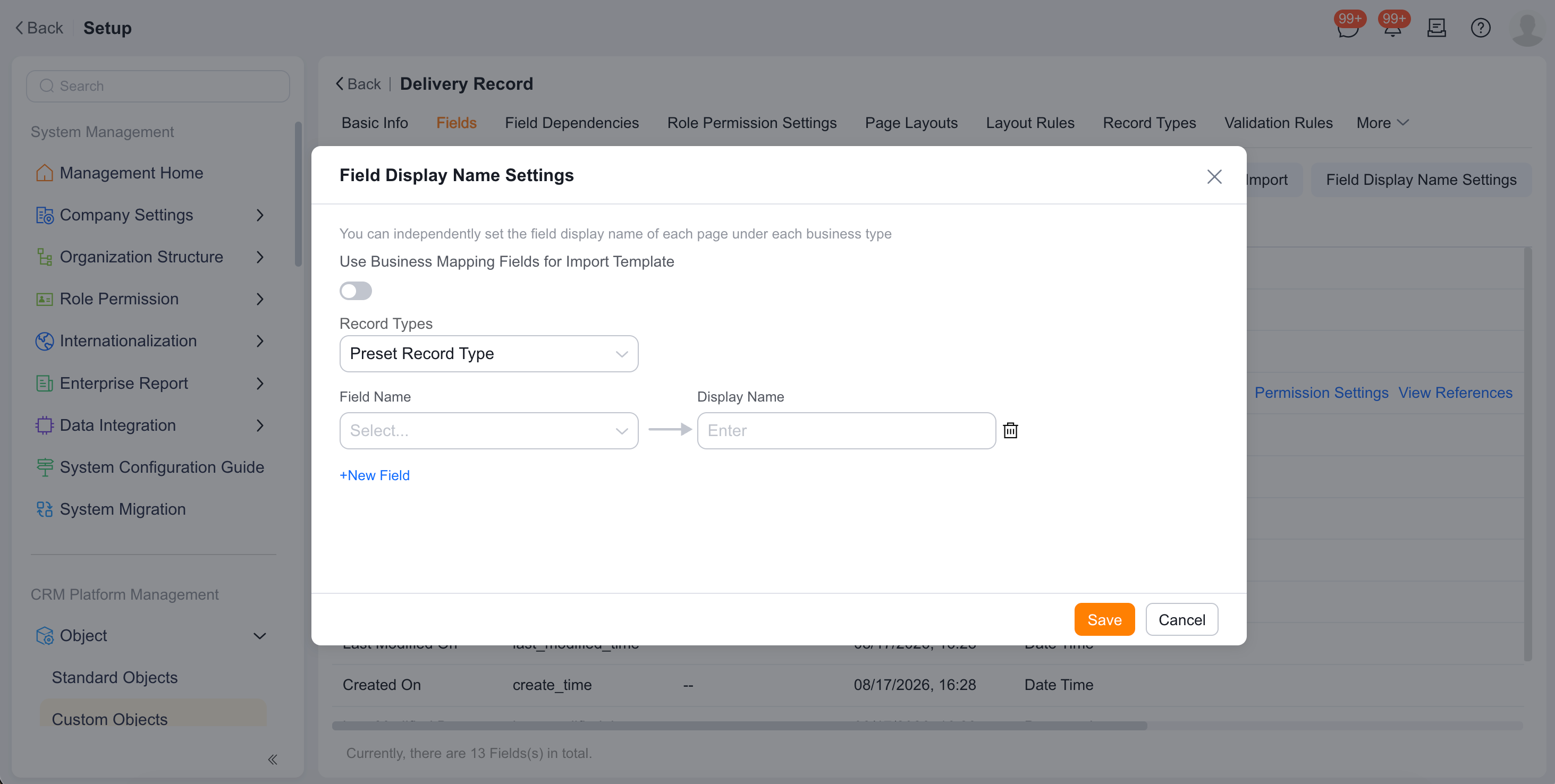Click the Company Settings icon
Viewport: 1555px width, 784px height.
tap(44, 215)
